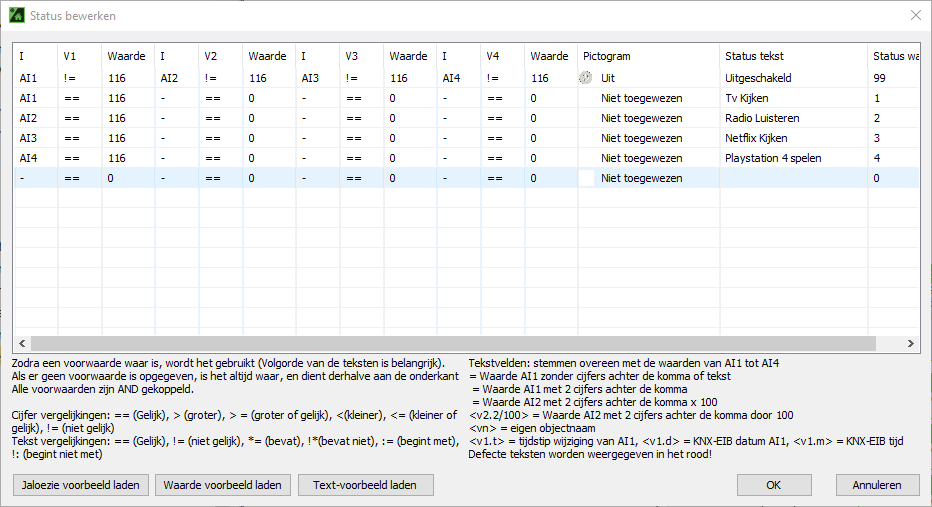Click V1 operator == in Tv Kijken row
Viewport: 932px width, 507px height.
pos(80,98)
